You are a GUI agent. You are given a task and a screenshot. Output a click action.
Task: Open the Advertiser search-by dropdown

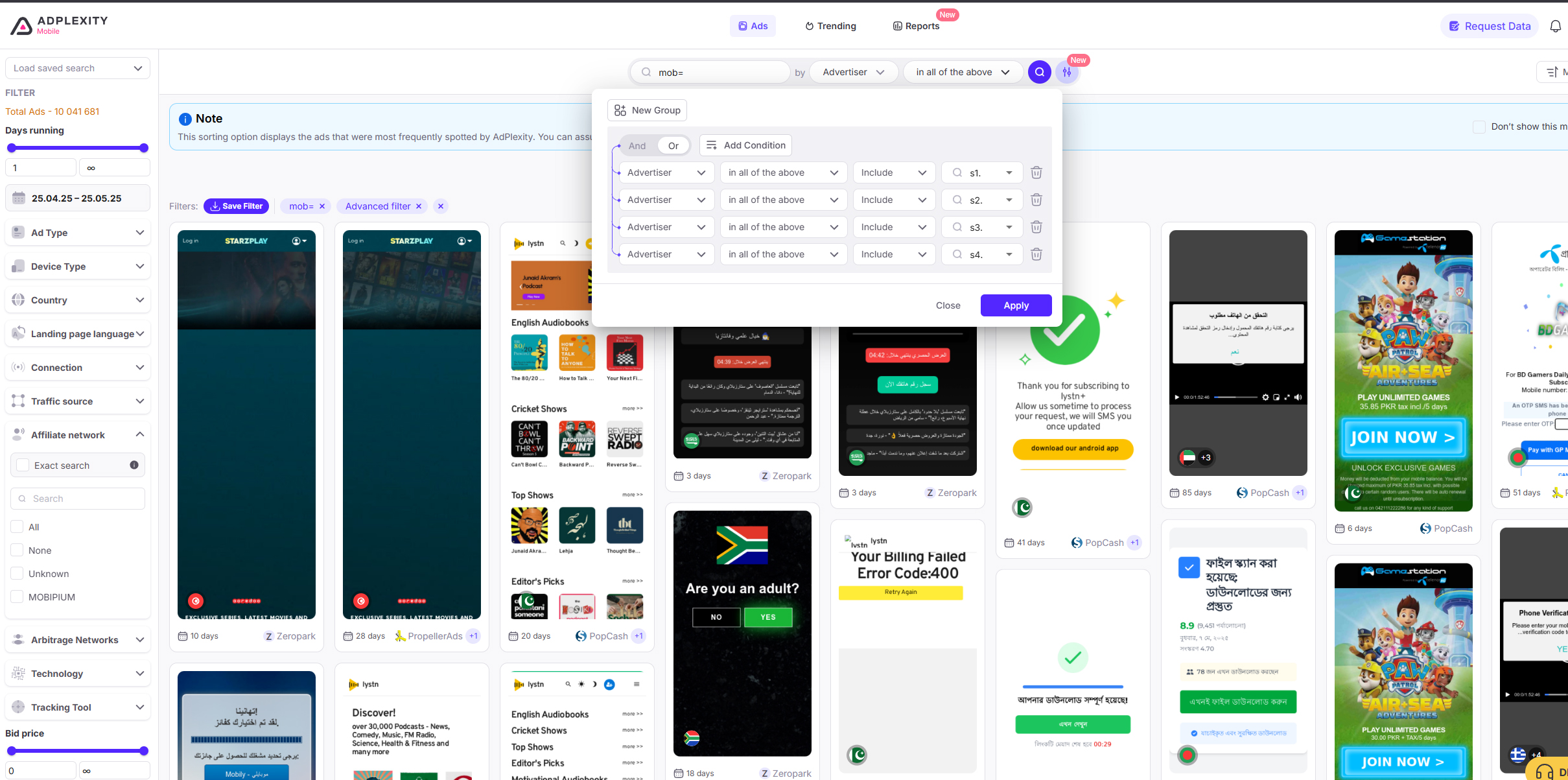coord(854,72)
